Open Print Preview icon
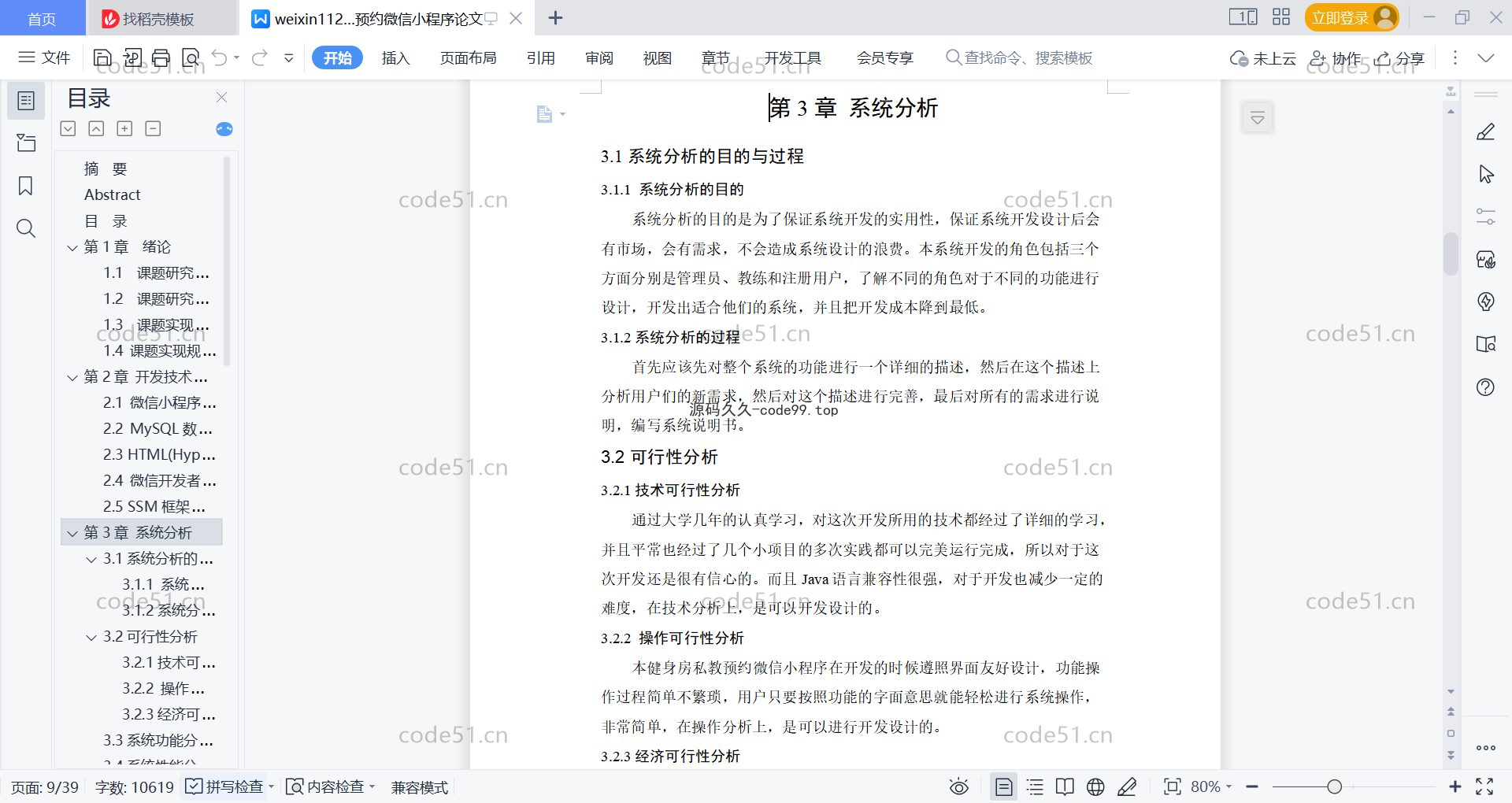The height and width of the screenshot is (803, 1512). [x=191, y=57]
